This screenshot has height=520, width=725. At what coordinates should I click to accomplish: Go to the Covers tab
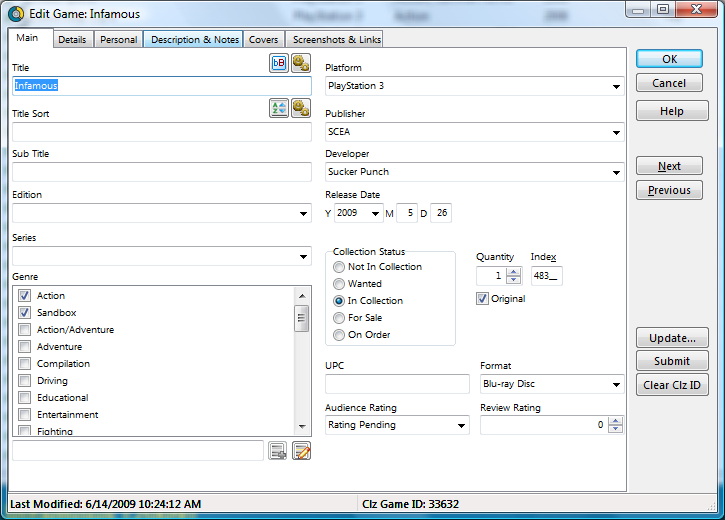coord(264,40)
